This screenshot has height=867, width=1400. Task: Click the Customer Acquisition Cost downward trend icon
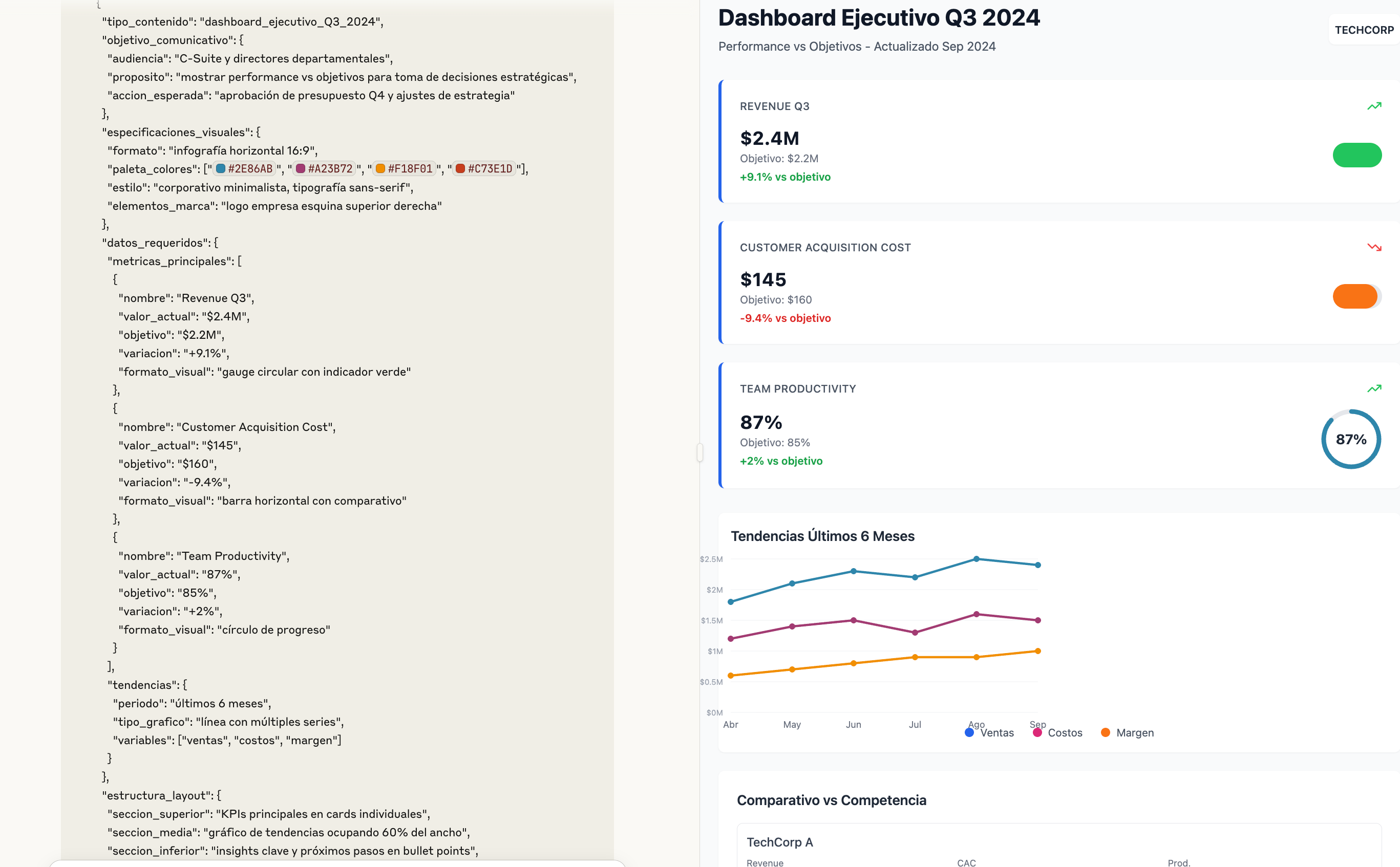tap(1373, 247)
